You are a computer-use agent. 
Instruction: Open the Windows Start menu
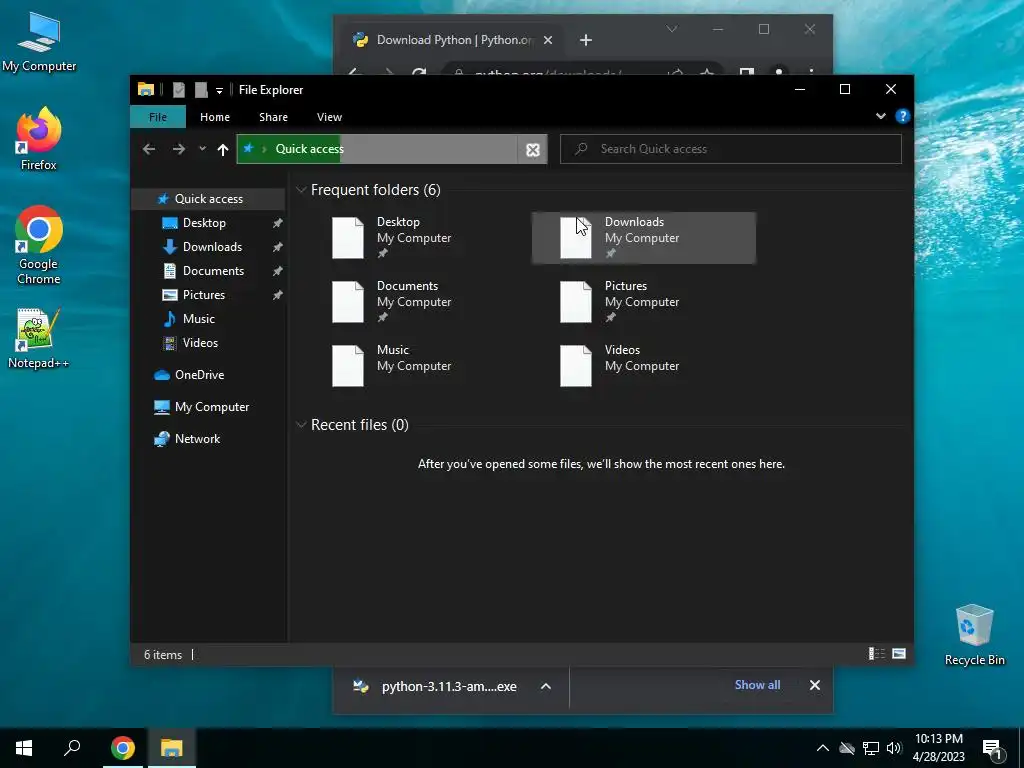coord(24,748)
